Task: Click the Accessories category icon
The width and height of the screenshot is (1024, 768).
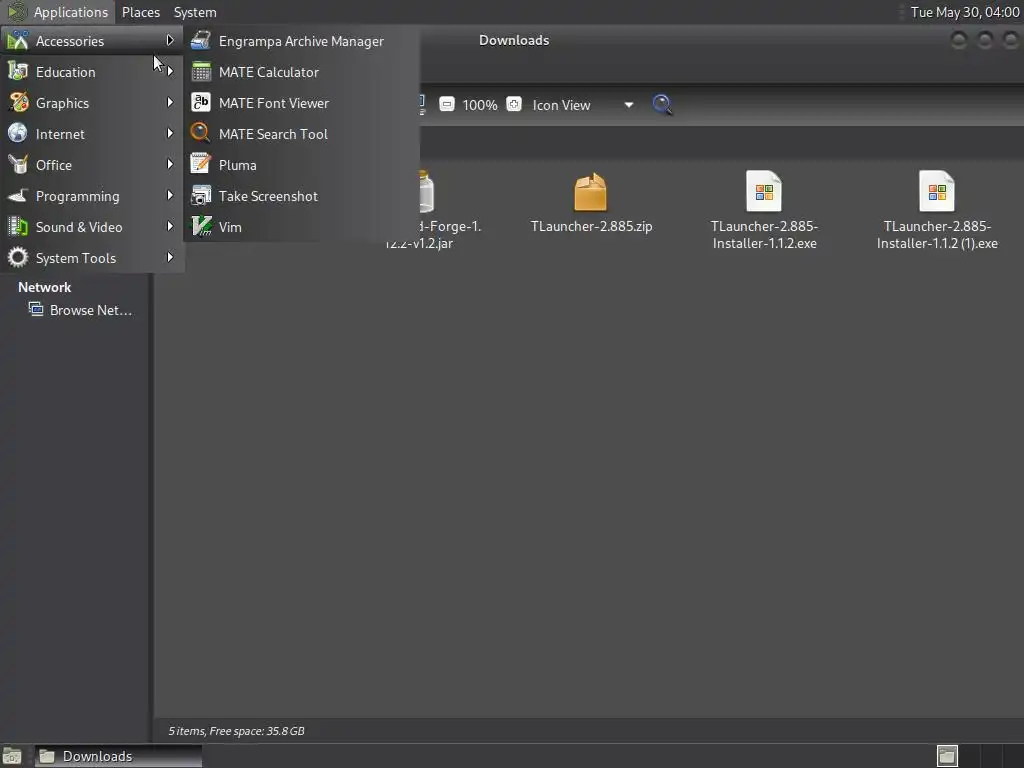Action: tap(18, 40)
